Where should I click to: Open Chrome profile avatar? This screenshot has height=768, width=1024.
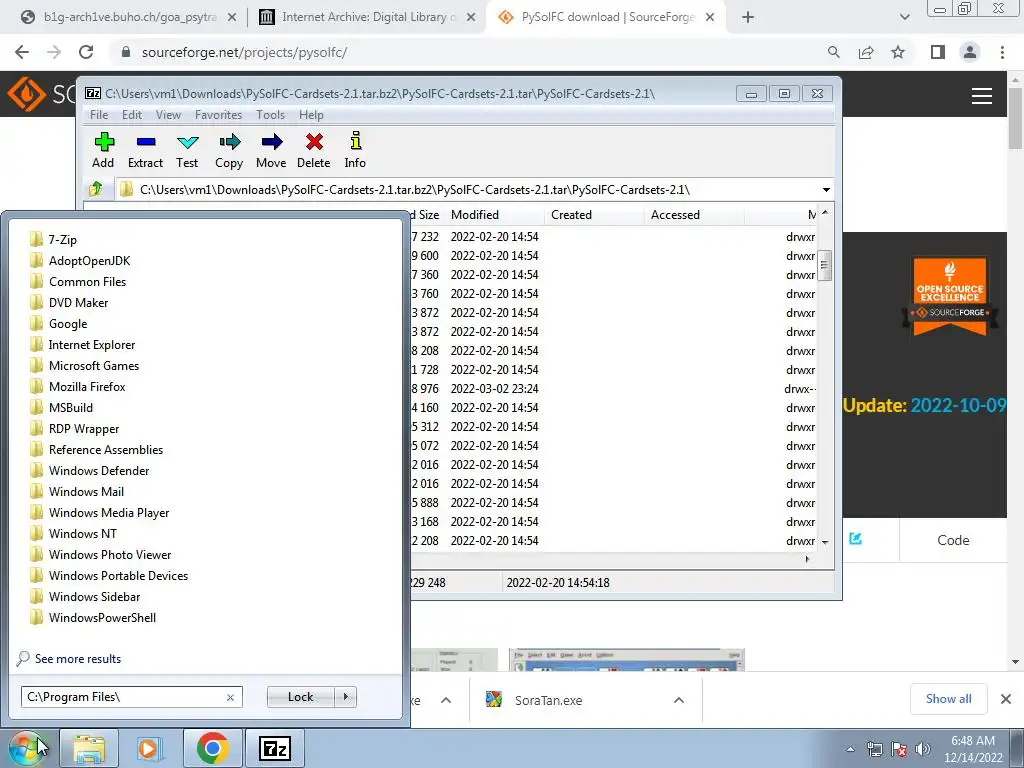point(970,52)
